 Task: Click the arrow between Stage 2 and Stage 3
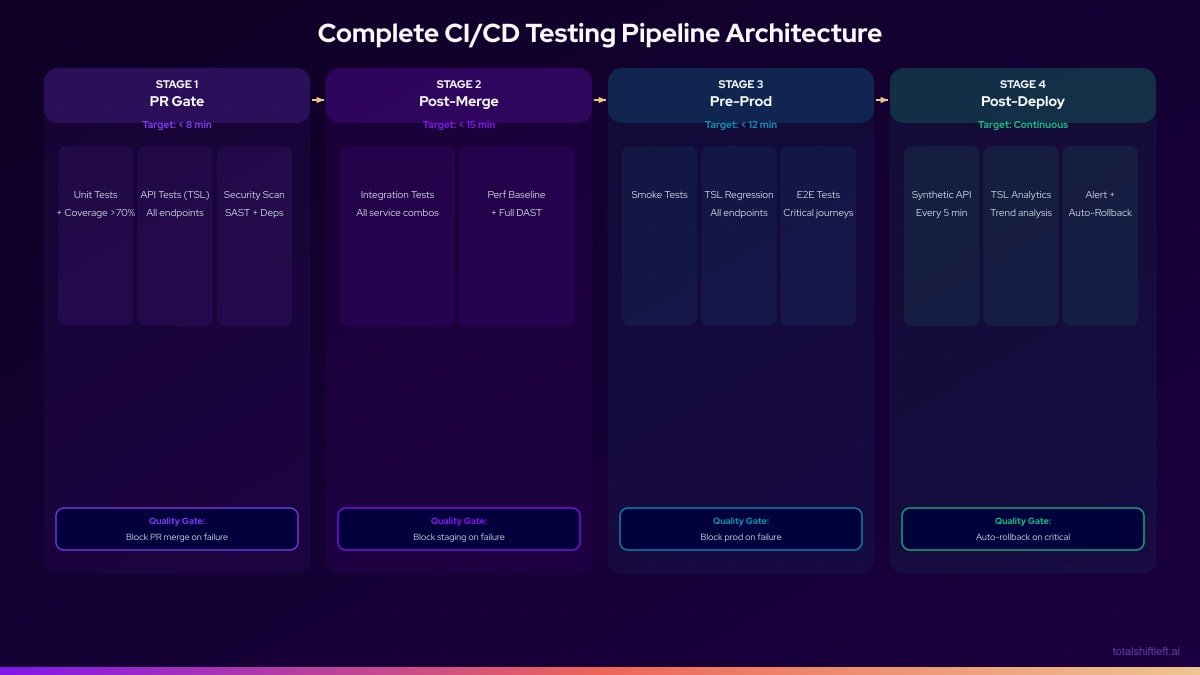coord(600,100)
